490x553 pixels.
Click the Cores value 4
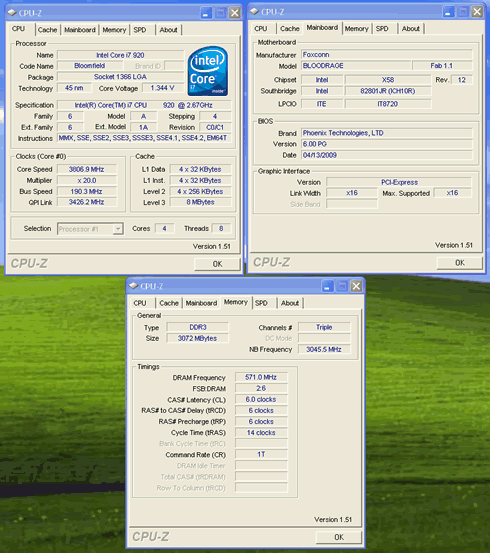coord(164,229)
